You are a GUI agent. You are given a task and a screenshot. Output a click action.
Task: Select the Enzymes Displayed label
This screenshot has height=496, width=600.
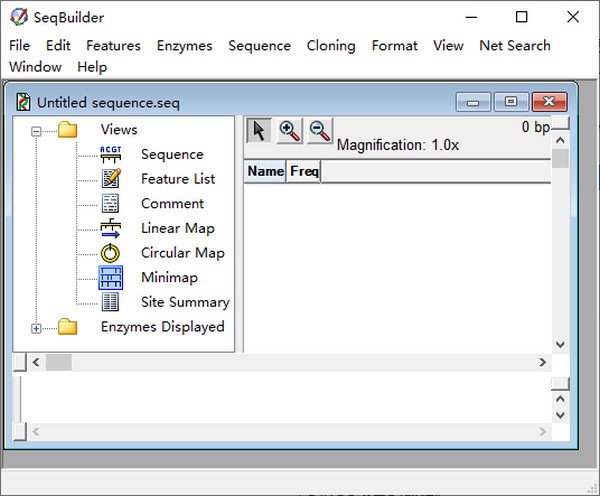163,327
